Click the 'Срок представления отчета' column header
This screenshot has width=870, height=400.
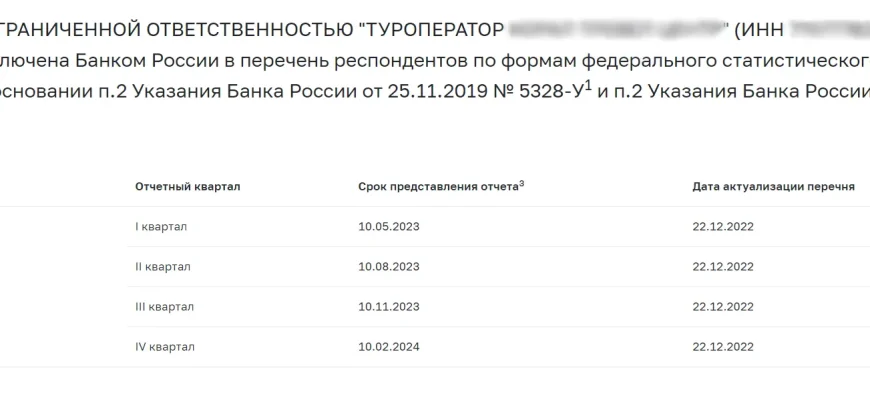[438, 187]
